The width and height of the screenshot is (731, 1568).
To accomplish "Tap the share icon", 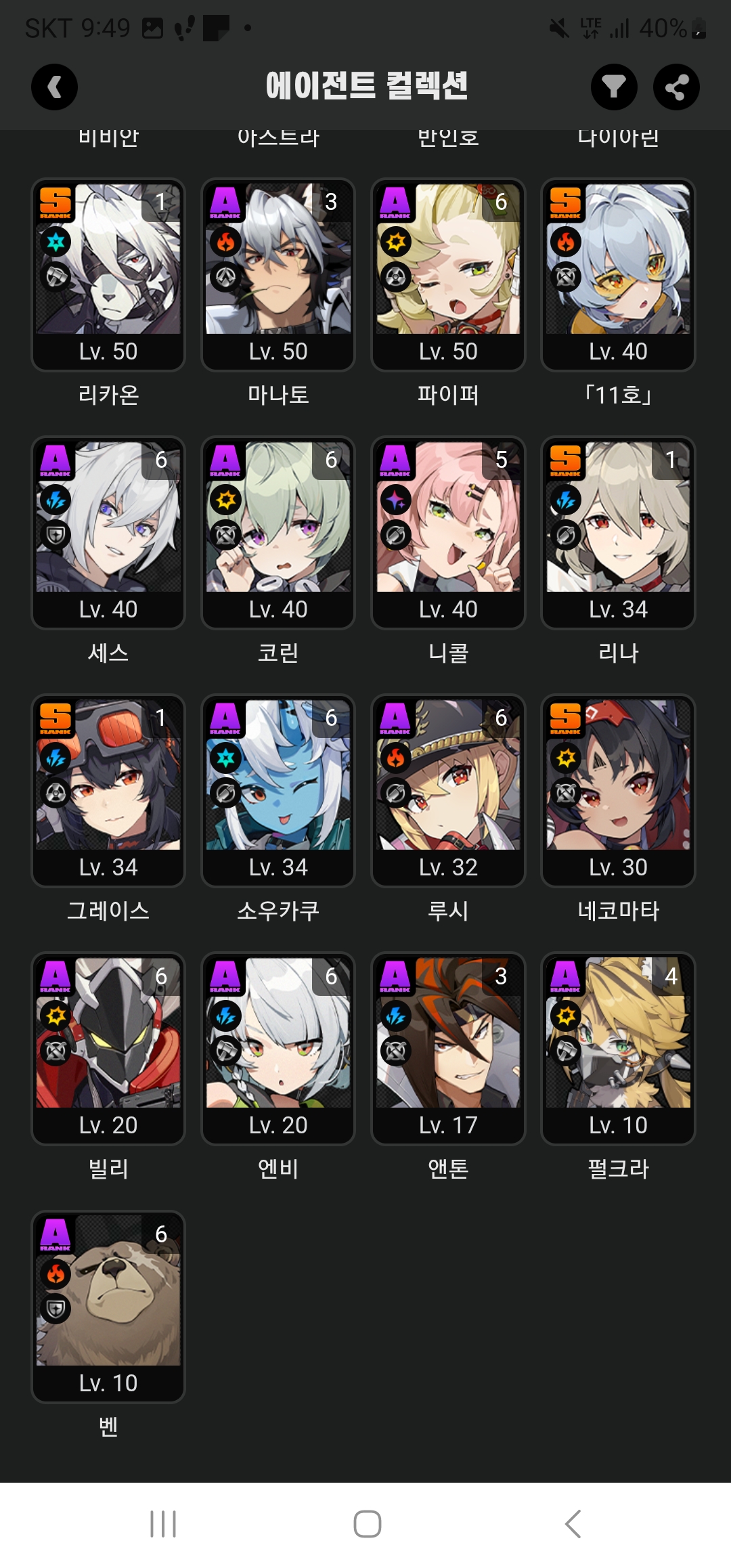I will tap(676, 87).
